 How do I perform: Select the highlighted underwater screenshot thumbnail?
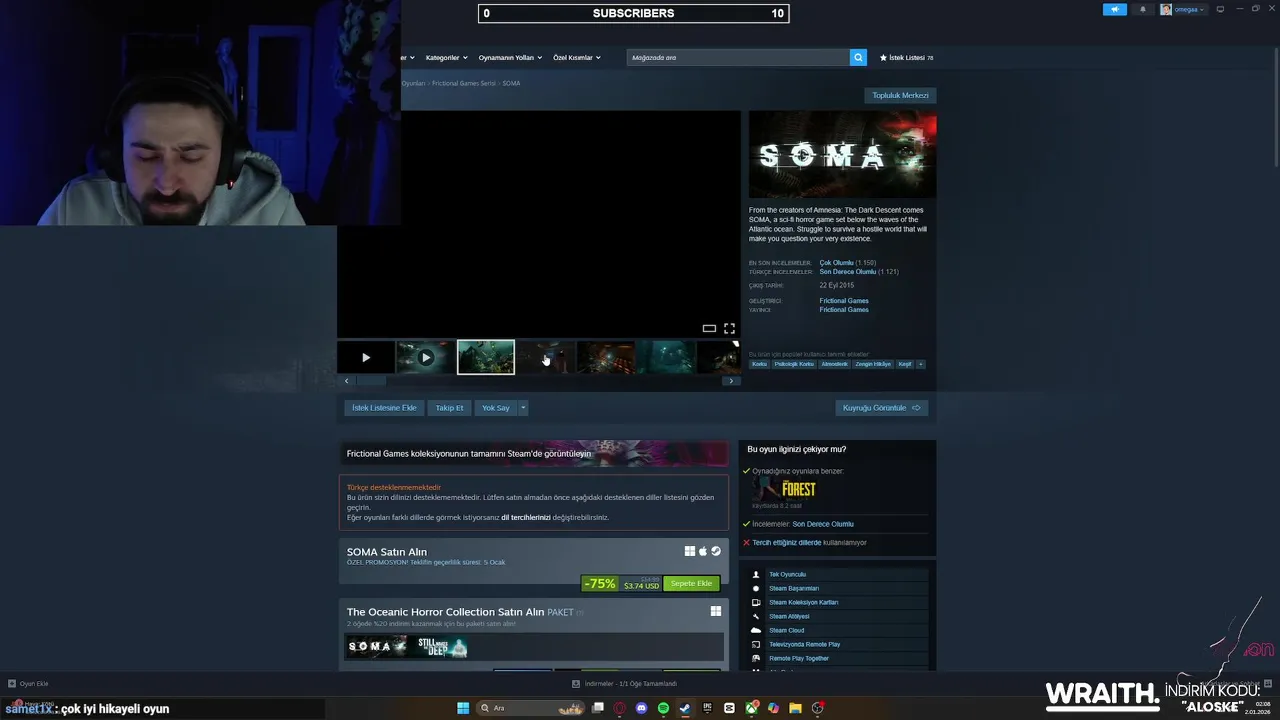486,357
